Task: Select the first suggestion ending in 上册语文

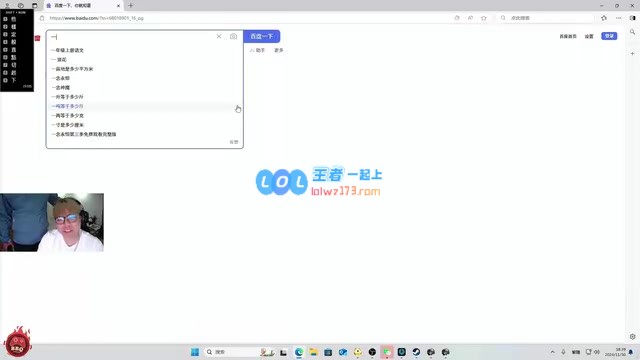Action: tap(68, 50)
